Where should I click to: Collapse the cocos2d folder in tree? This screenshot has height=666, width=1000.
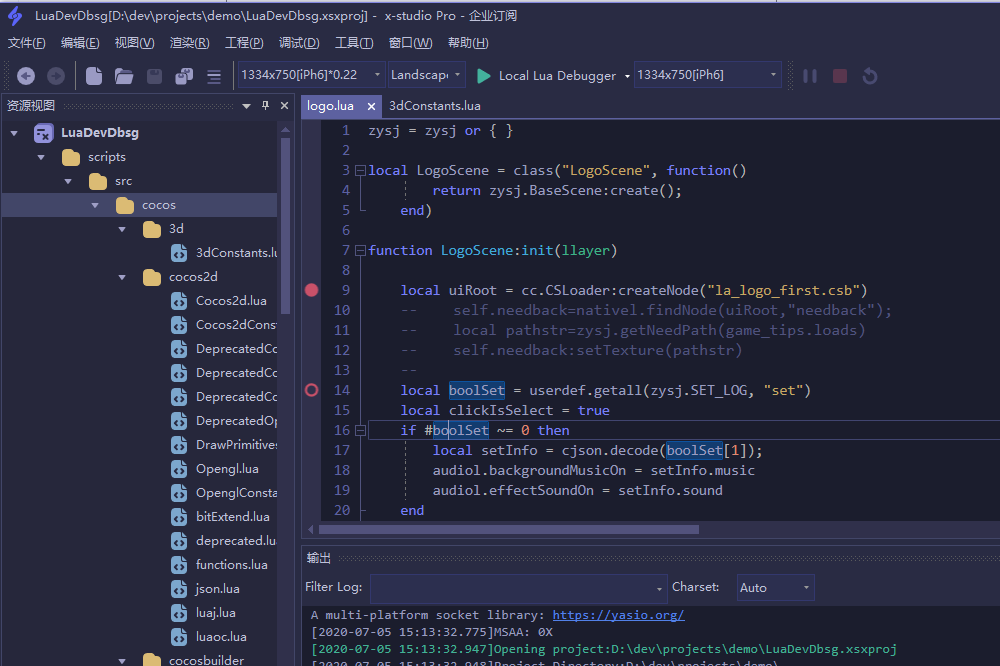tap(123, 277)
